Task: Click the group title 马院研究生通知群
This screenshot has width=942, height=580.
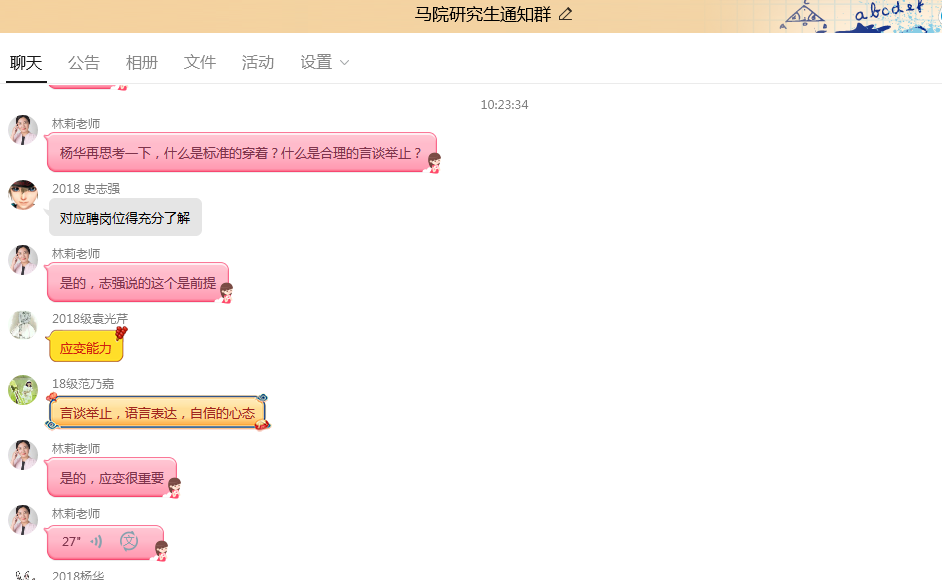Action: (x=483, y=14)
